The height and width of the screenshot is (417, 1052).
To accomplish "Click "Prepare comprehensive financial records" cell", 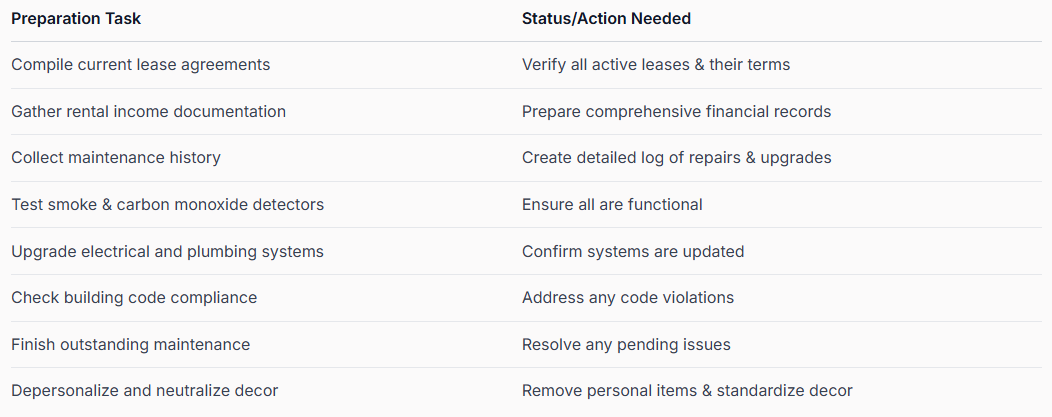I will pos(676,111).
